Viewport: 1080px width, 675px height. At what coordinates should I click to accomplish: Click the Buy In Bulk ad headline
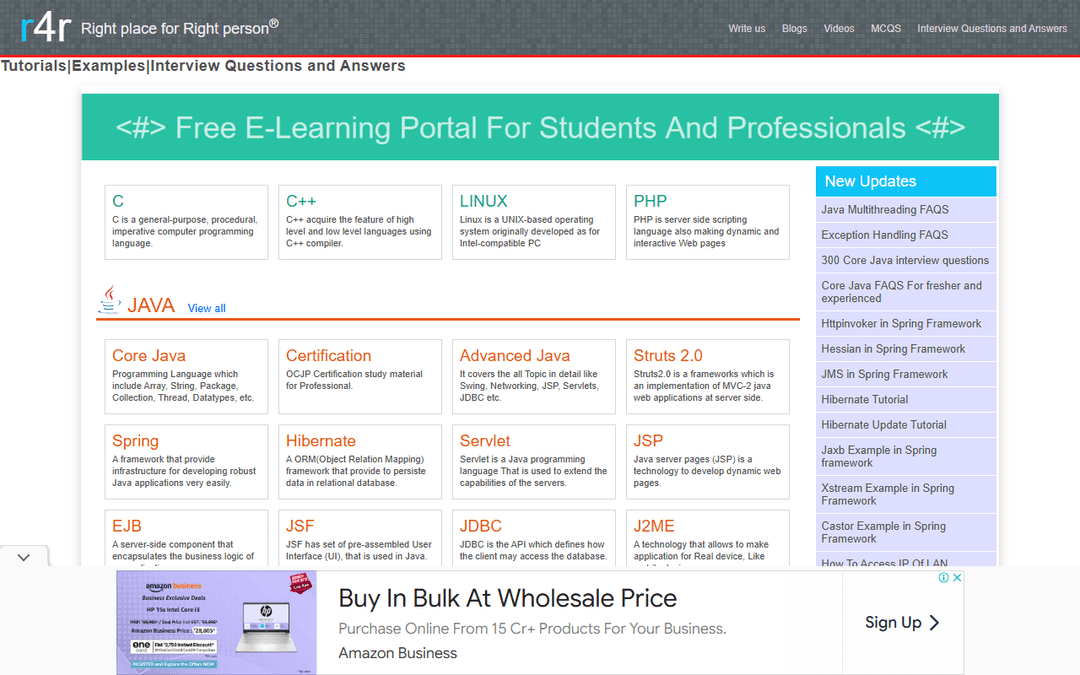[508, 598]
